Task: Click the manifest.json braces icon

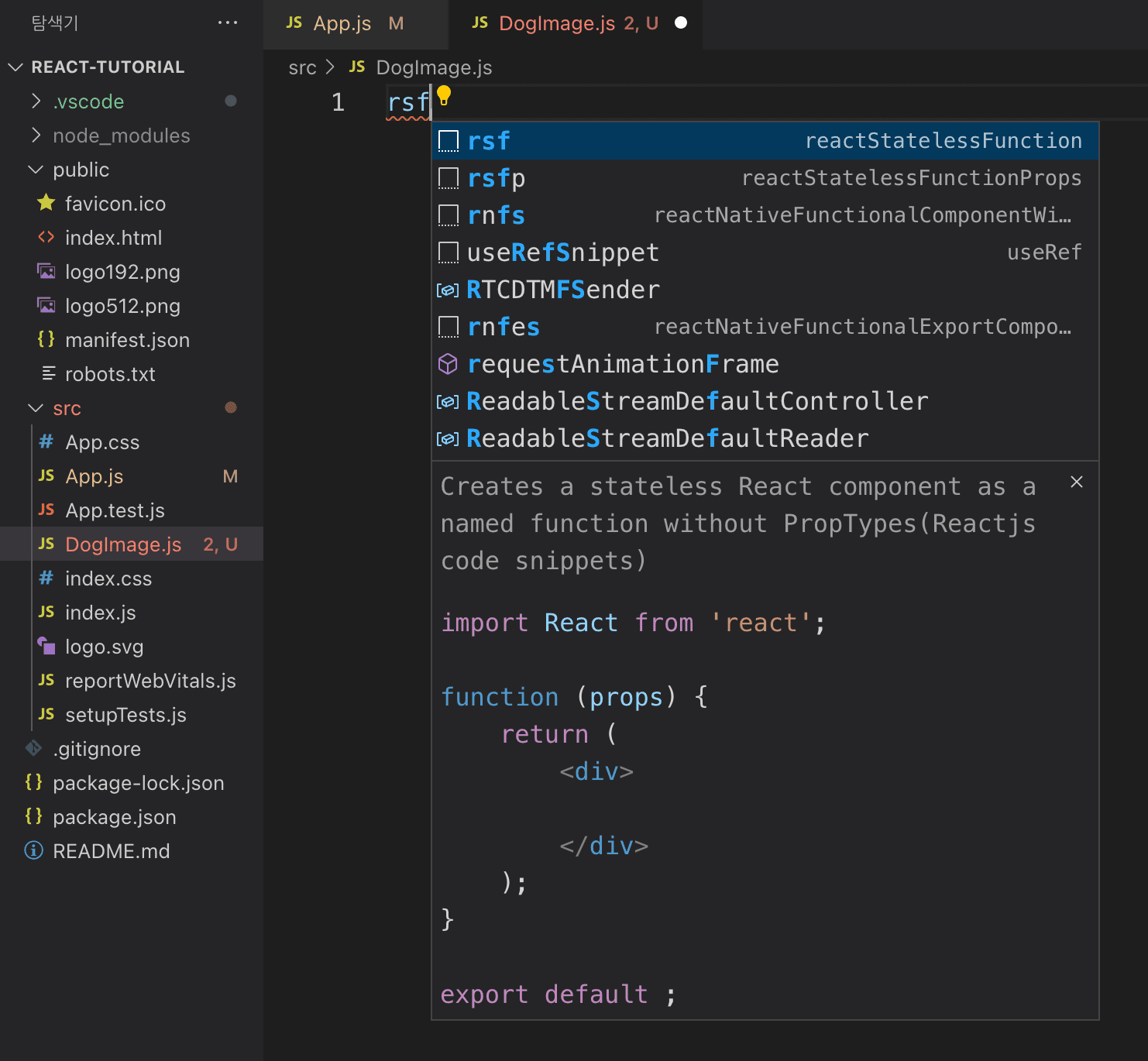Action: [x=46, y=339]
